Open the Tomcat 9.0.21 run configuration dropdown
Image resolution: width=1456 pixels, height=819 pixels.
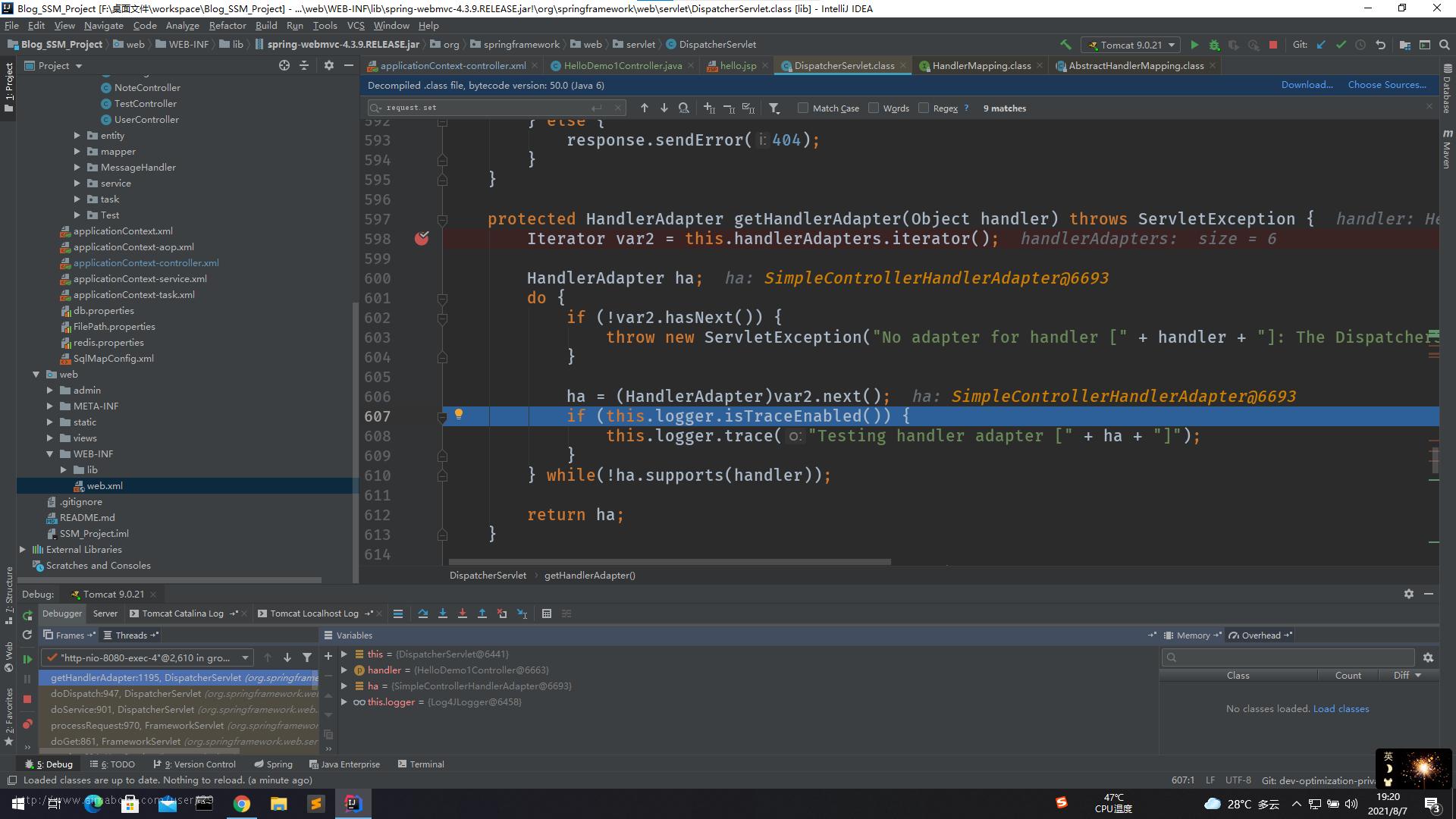pyautogui.click(x=1131, y=45)
